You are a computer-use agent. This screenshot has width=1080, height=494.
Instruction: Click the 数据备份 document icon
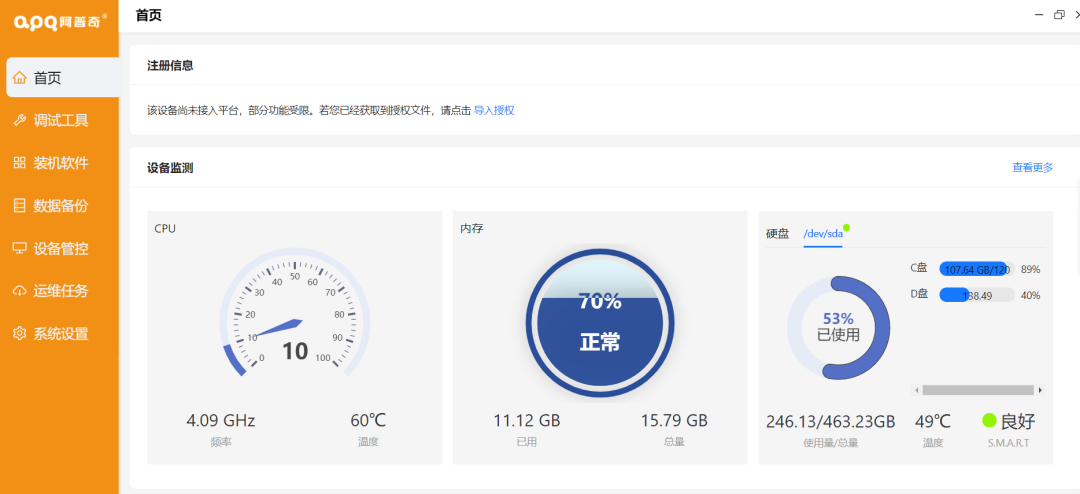tap(20, 206)
